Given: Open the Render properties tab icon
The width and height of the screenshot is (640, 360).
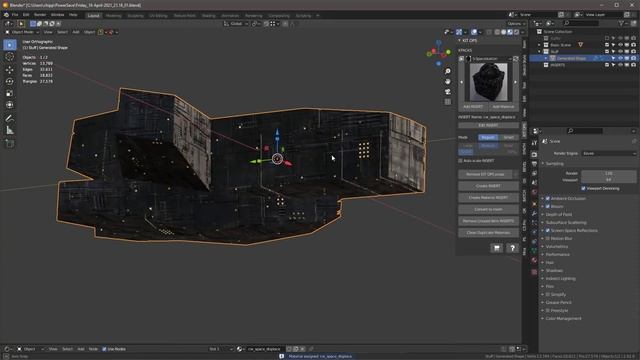Looking at the screenshot, I should tap(534, 154).
